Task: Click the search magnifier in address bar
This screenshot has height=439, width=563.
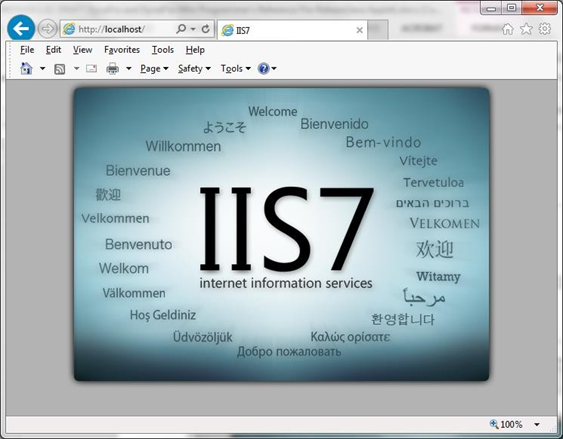Action: click(x=181, y=29)
